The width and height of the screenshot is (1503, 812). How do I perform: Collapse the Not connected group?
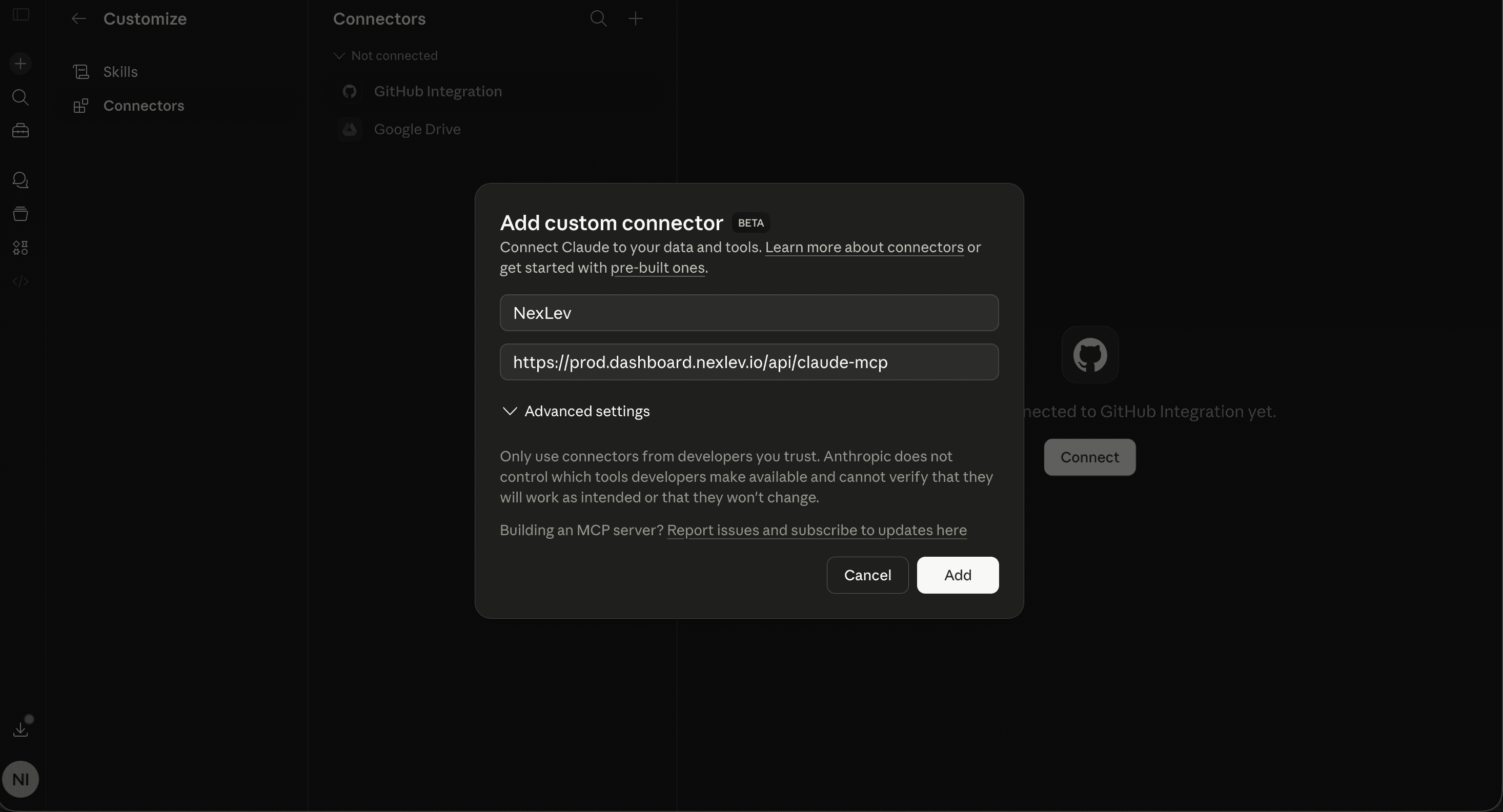tap(385, 55)
